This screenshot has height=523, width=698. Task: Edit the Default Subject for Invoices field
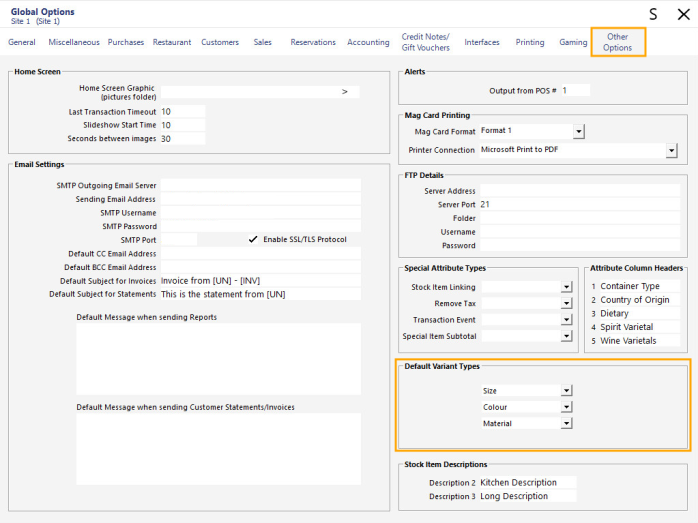(260, 281)
